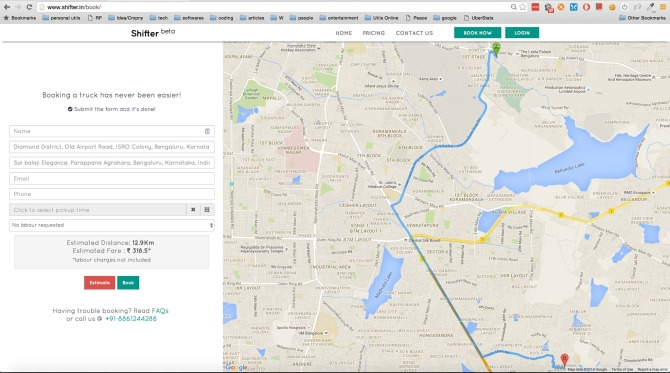Go to the HOME nav item
The image size is (670, 373).
pos(344,33)
